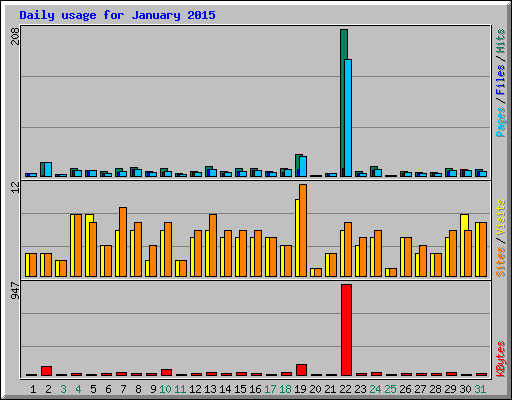Viewport: 512px width, 400px height.
Task: Click green day label '17'
Action: click(270, 389)
